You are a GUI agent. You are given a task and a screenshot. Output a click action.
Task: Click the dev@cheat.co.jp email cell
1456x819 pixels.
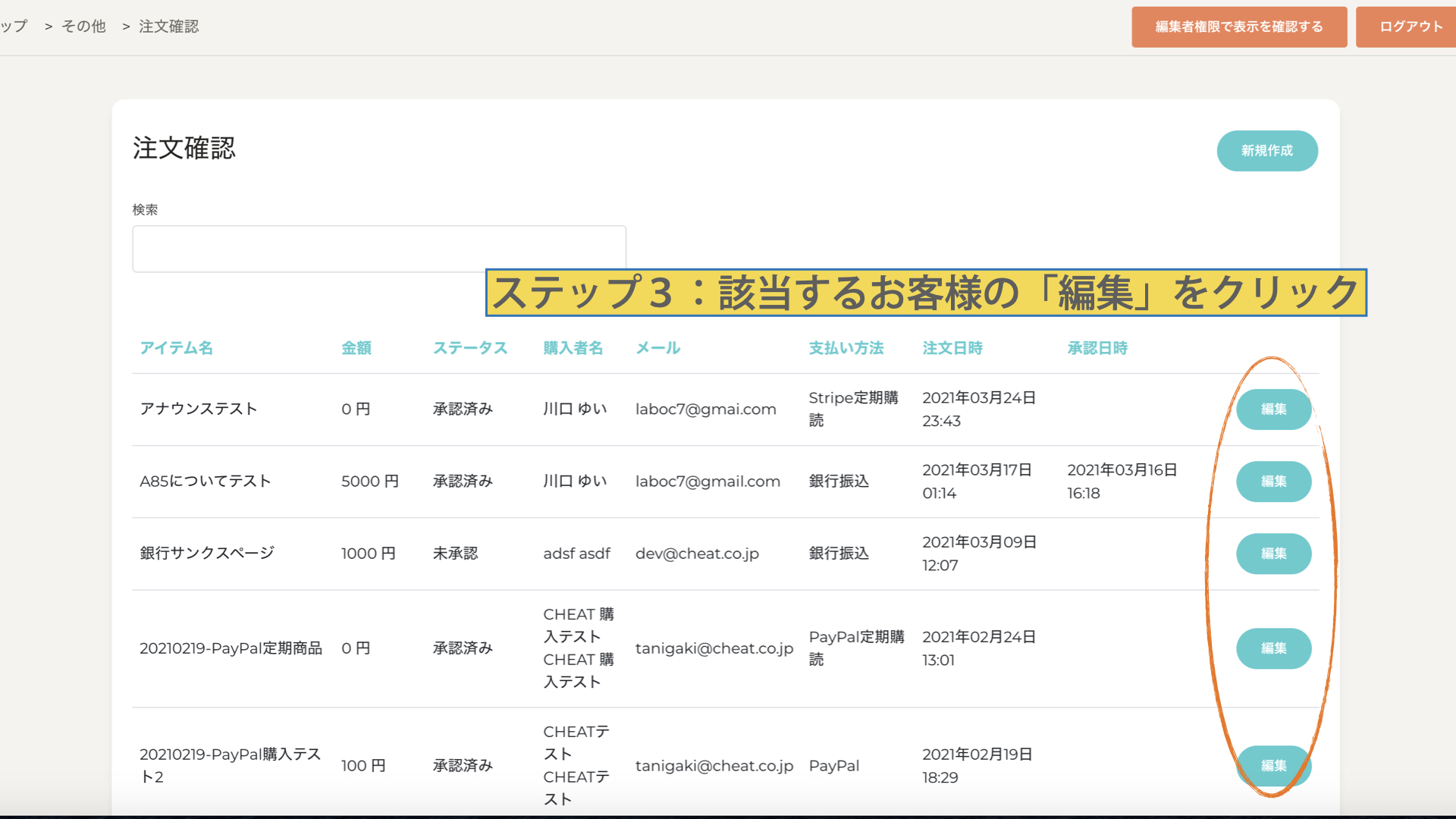click(696, 554)
